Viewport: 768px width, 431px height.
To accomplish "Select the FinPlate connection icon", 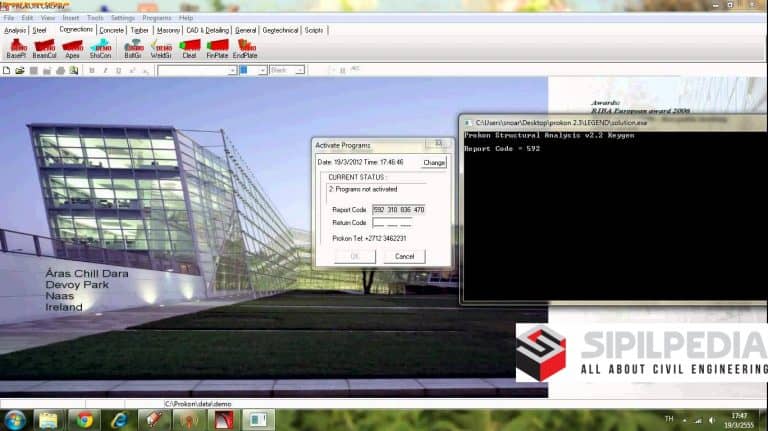I will [217, 48].
